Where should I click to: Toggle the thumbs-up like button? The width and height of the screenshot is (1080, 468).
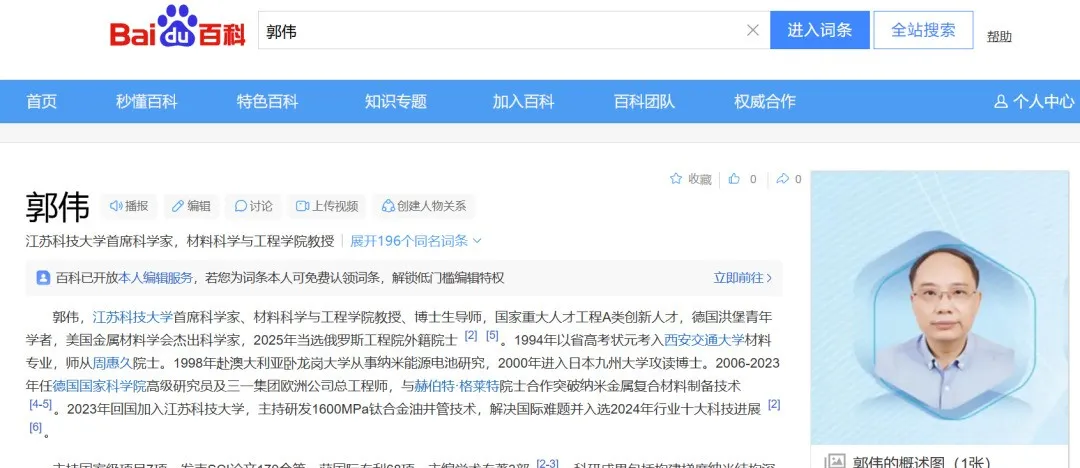735,179
